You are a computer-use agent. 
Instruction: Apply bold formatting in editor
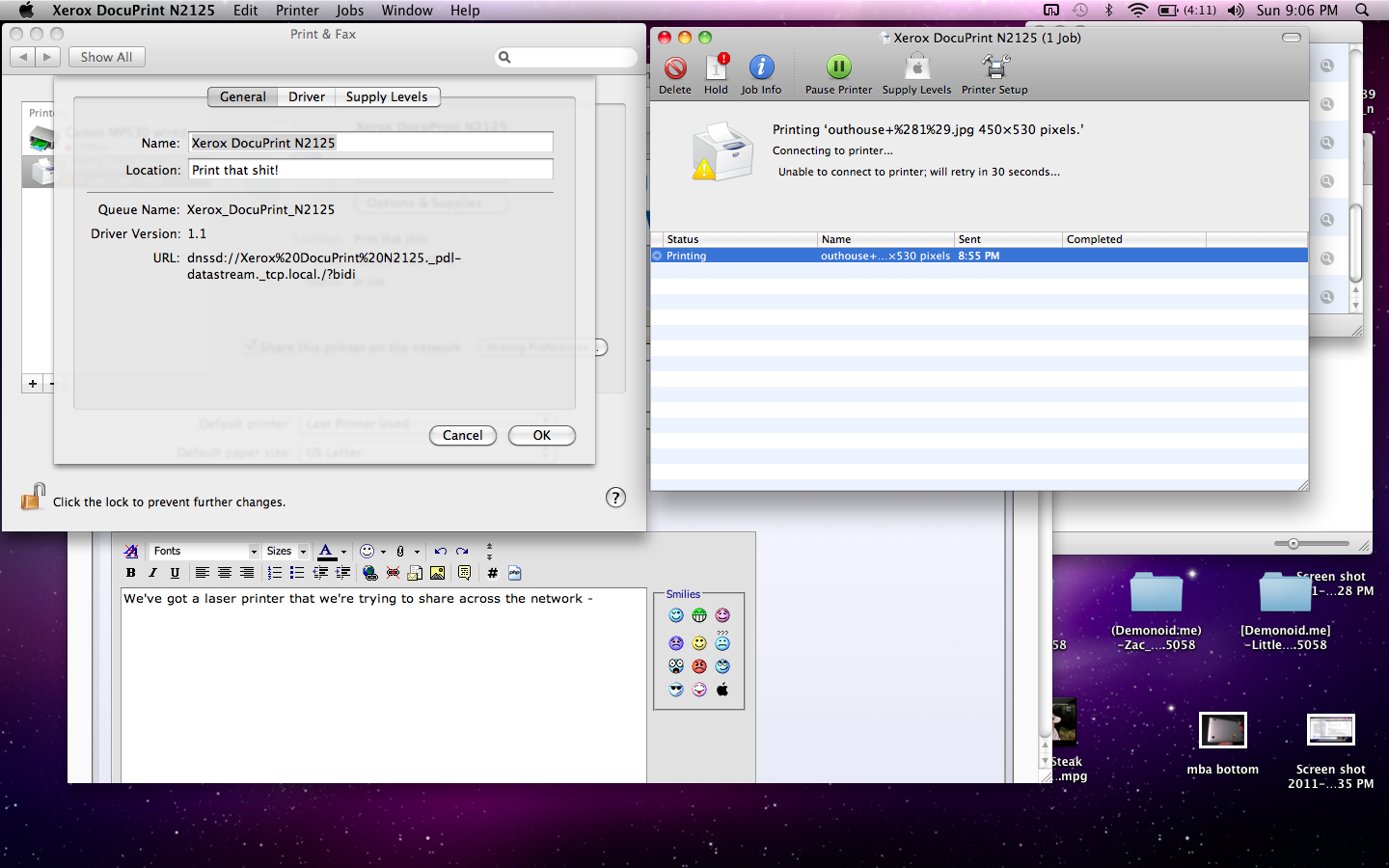(x=131, y=573)
